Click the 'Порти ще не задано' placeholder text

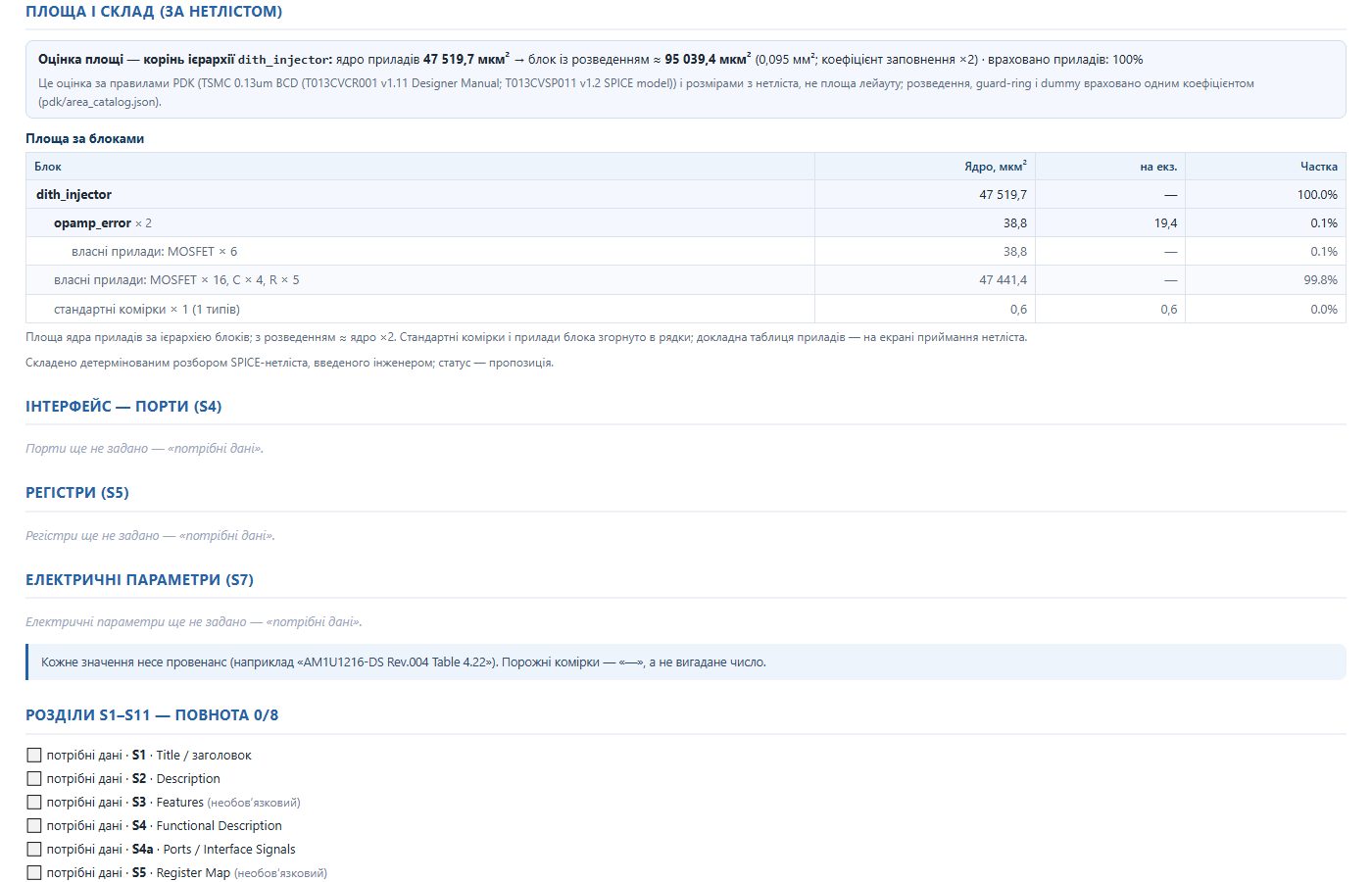(x=144, y=448)
